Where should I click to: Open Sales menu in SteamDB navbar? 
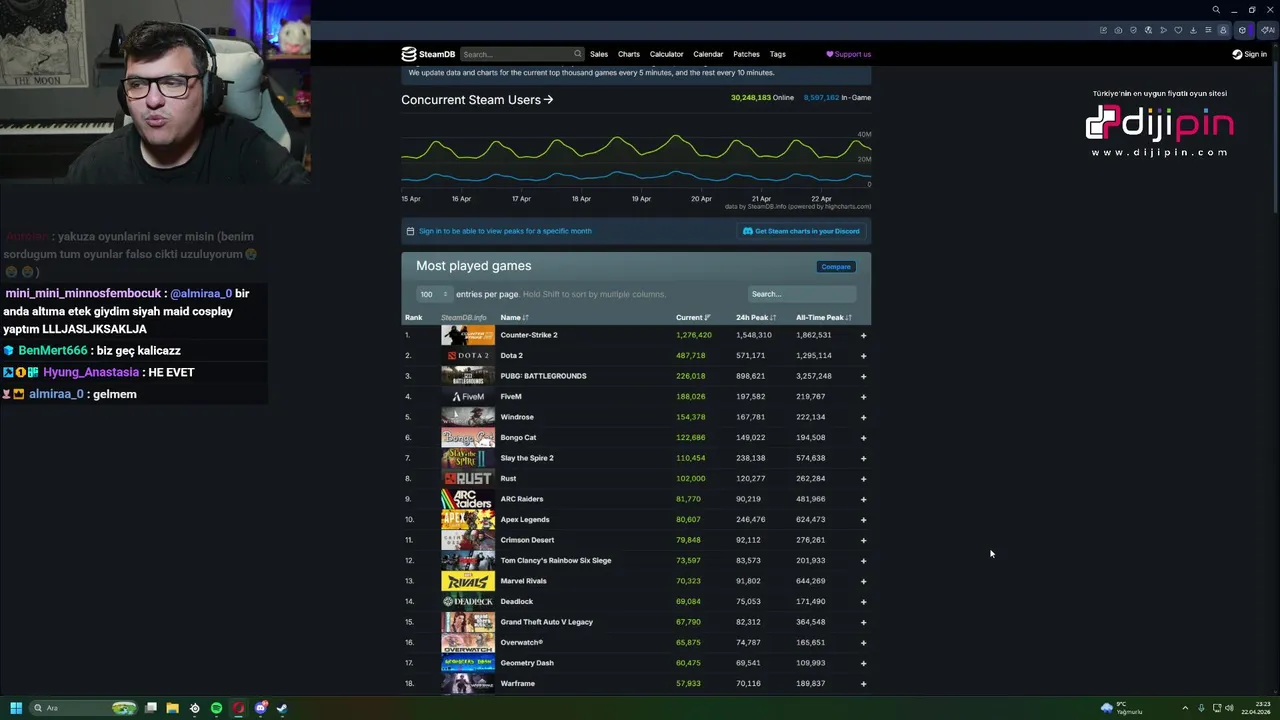coord(599,54)
